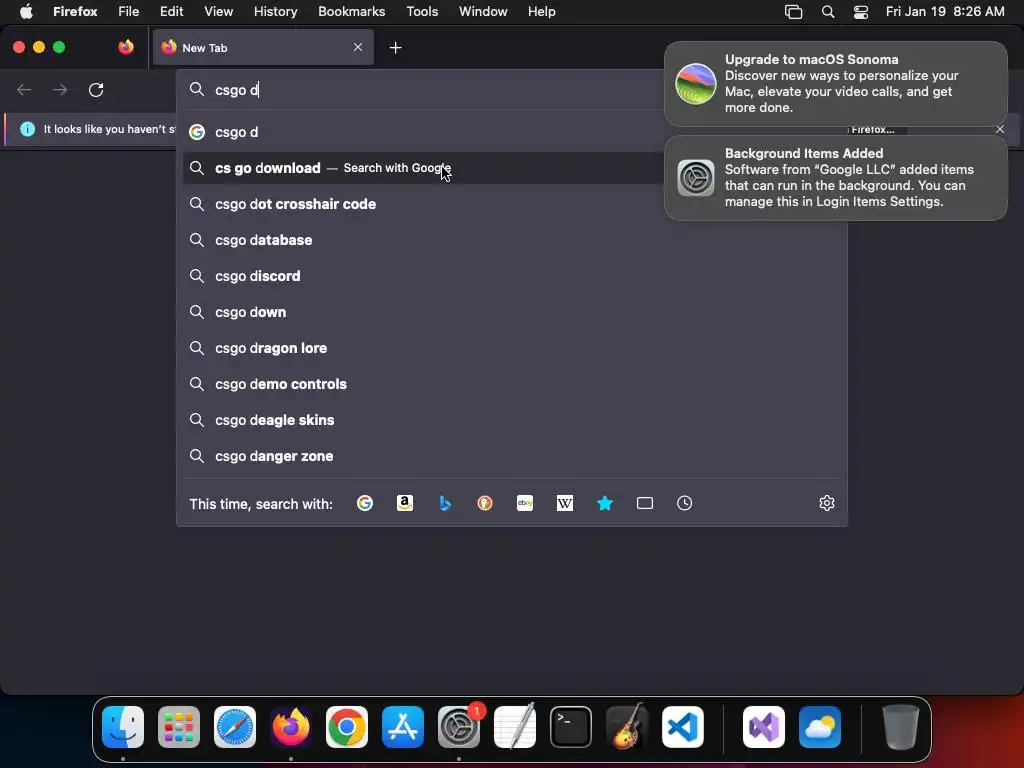Open the File menu
This screenshot has width=1024, height=768.
[129, 11]
